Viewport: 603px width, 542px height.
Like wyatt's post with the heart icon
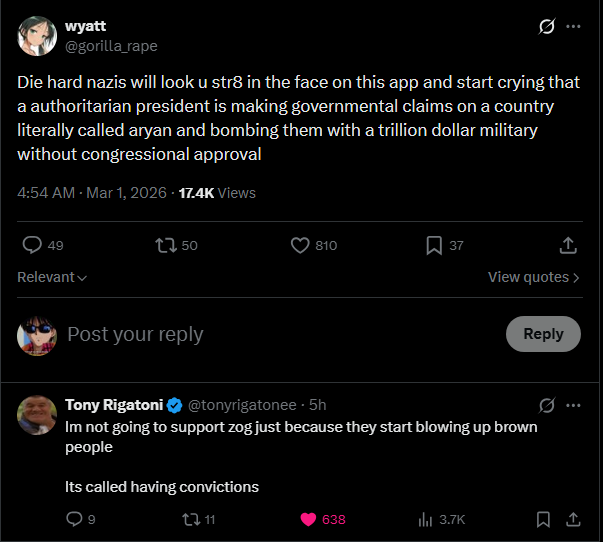click(x=299, y=245)
